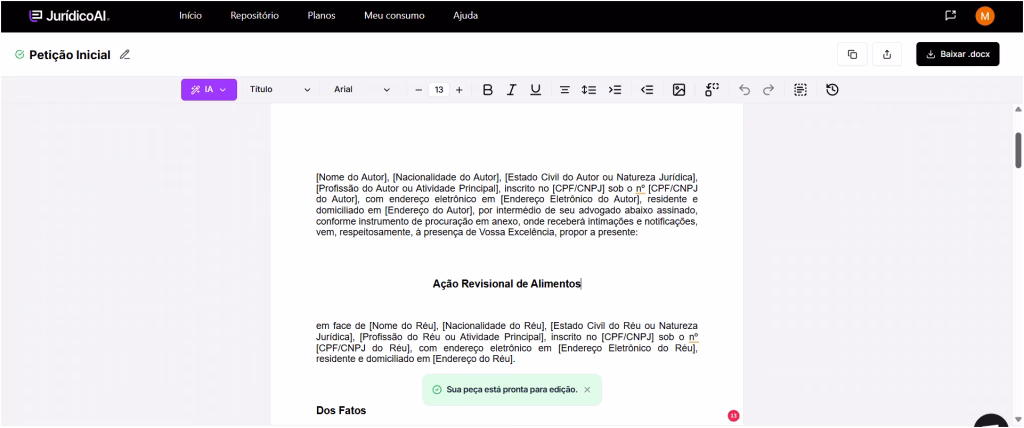Click the vertical scrollbar thumb
The height and width of the screenshot is (428, 1024).
1017,150
